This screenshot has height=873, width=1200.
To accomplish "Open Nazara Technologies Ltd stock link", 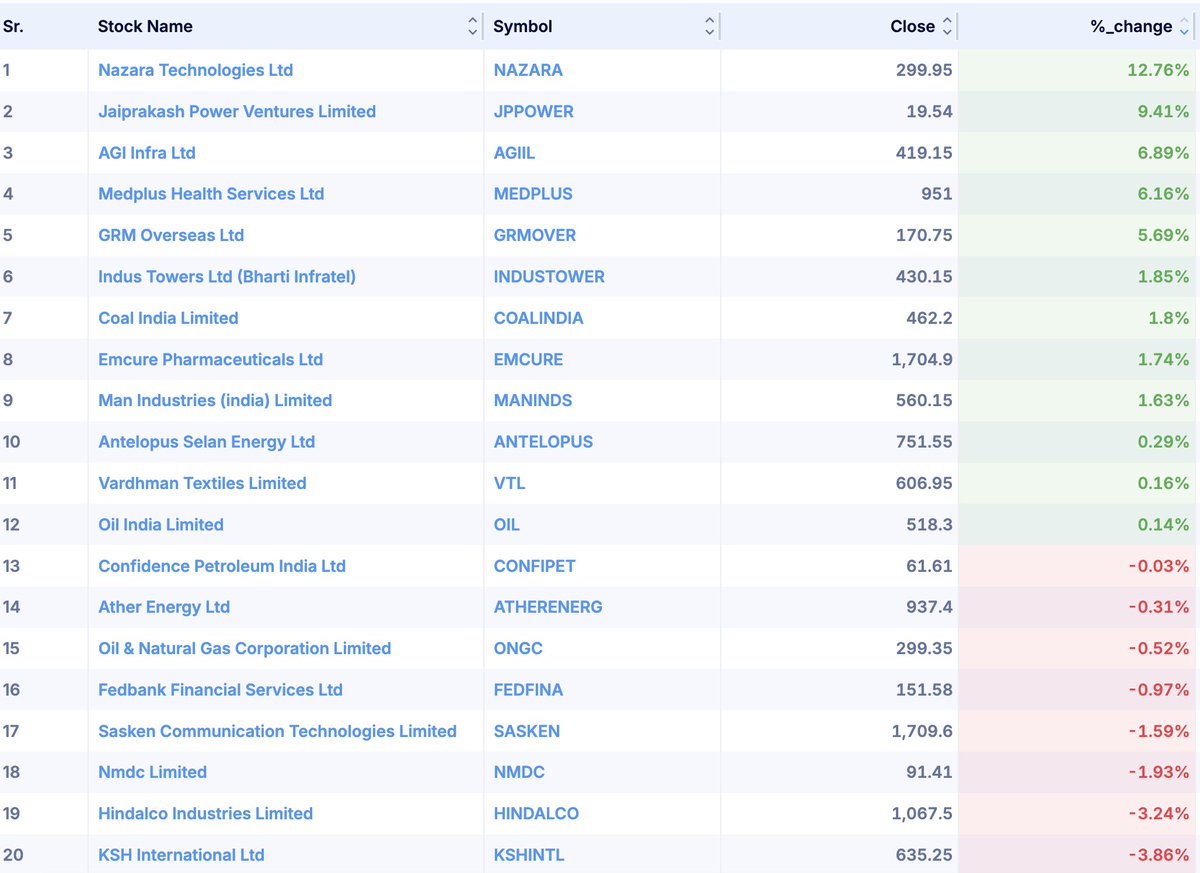I will 195,70.
